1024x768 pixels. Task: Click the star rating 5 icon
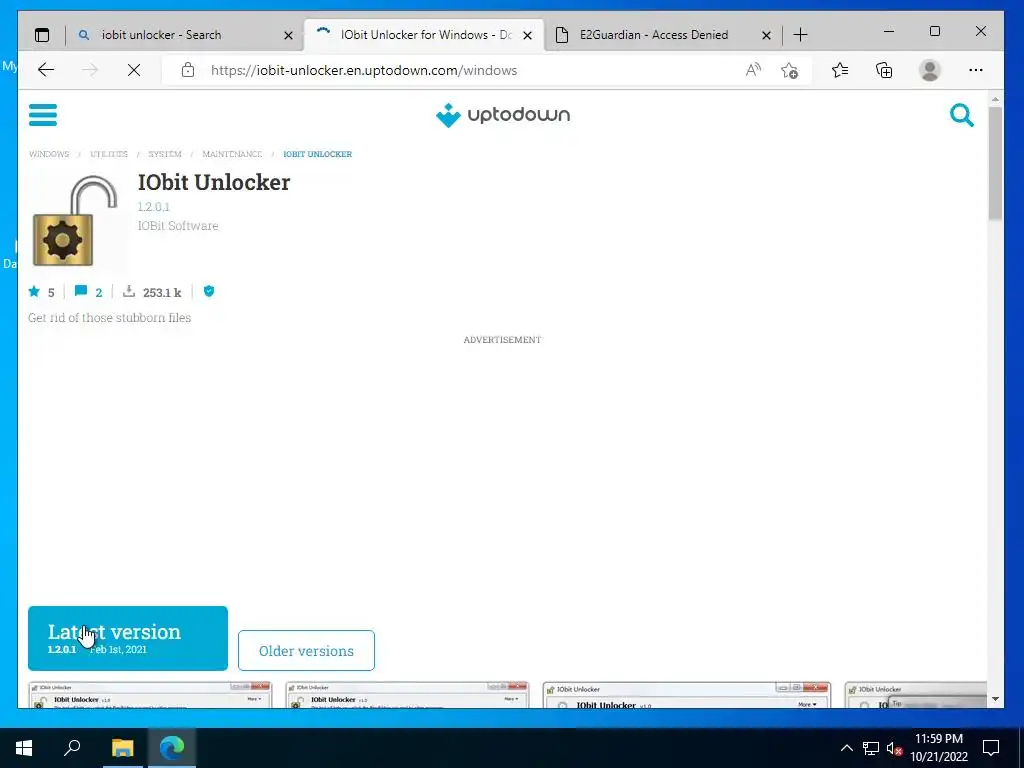click(x=34, y=291)
